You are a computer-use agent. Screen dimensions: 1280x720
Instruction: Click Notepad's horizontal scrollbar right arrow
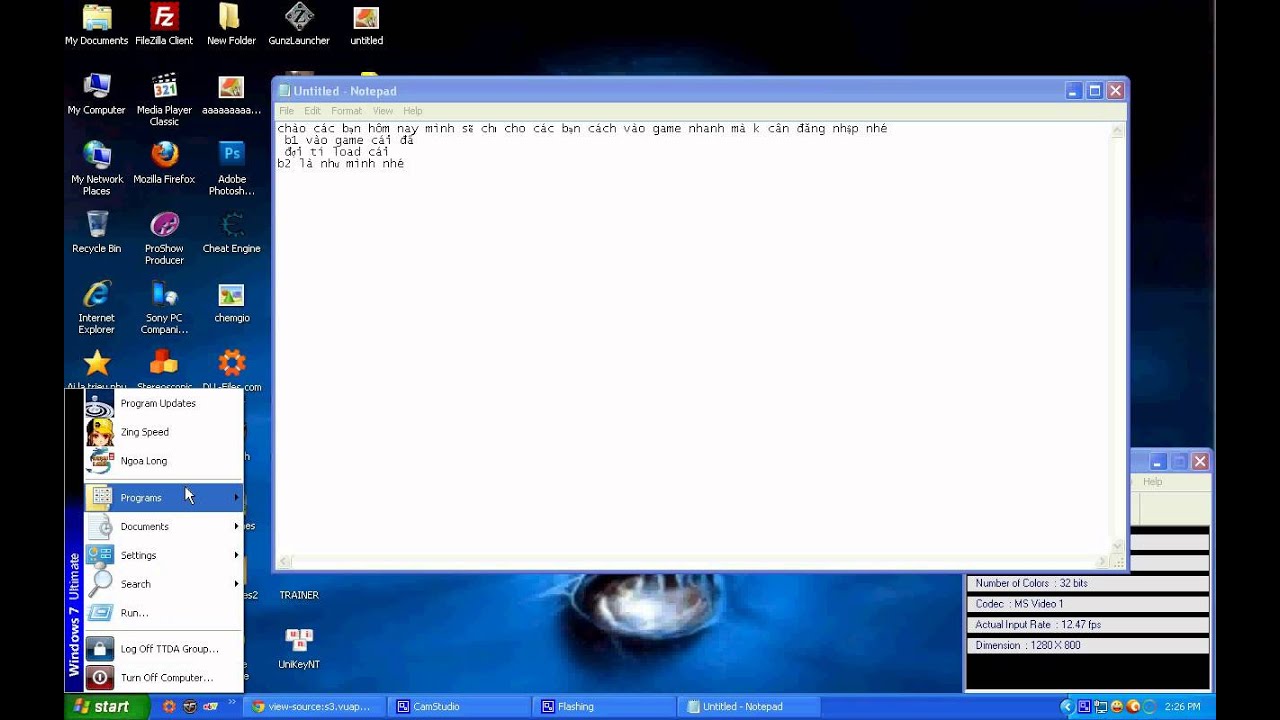point(1102,562)
